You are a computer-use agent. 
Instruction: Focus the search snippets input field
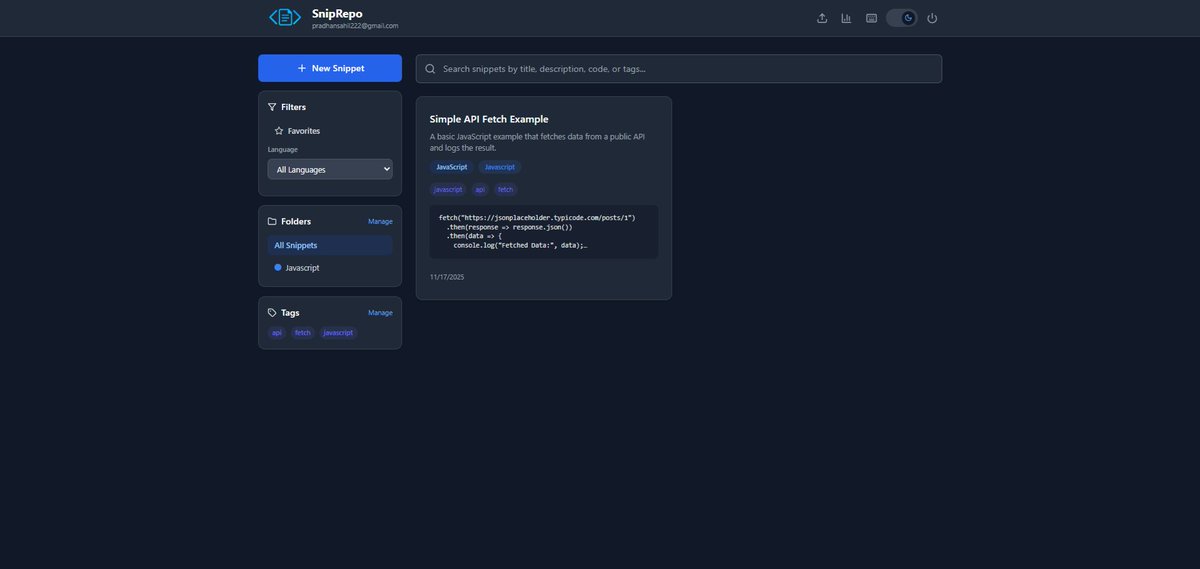tap(679, 69)
